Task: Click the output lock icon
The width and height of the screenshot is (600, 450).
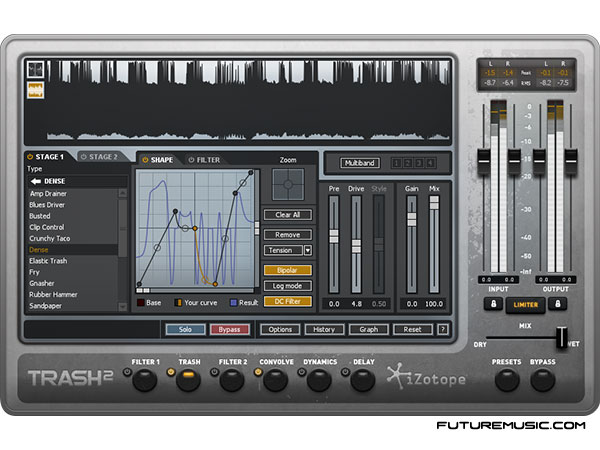Action: point(558,304)
